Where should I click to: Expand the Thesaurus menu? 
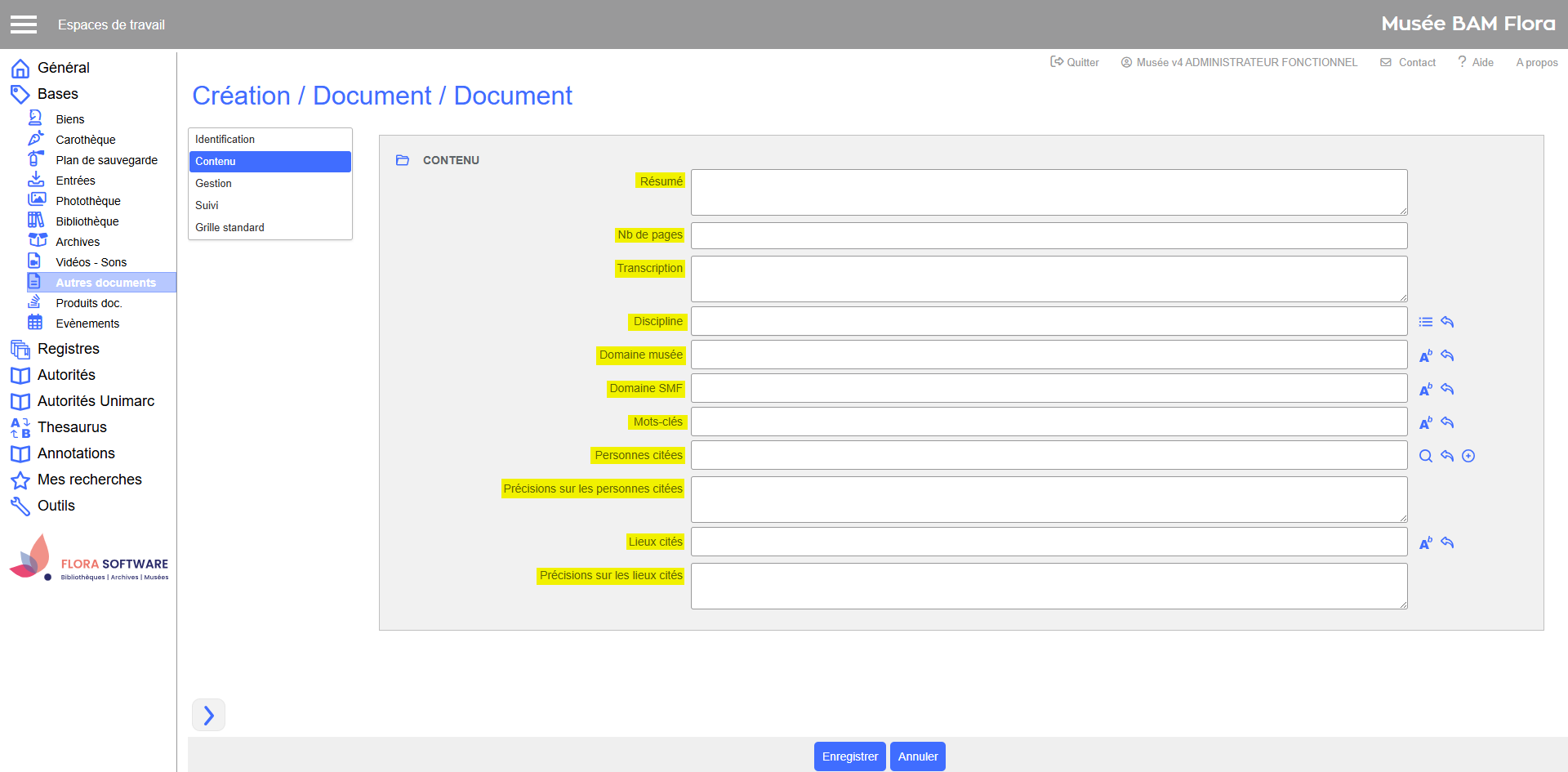coord(72,427)
